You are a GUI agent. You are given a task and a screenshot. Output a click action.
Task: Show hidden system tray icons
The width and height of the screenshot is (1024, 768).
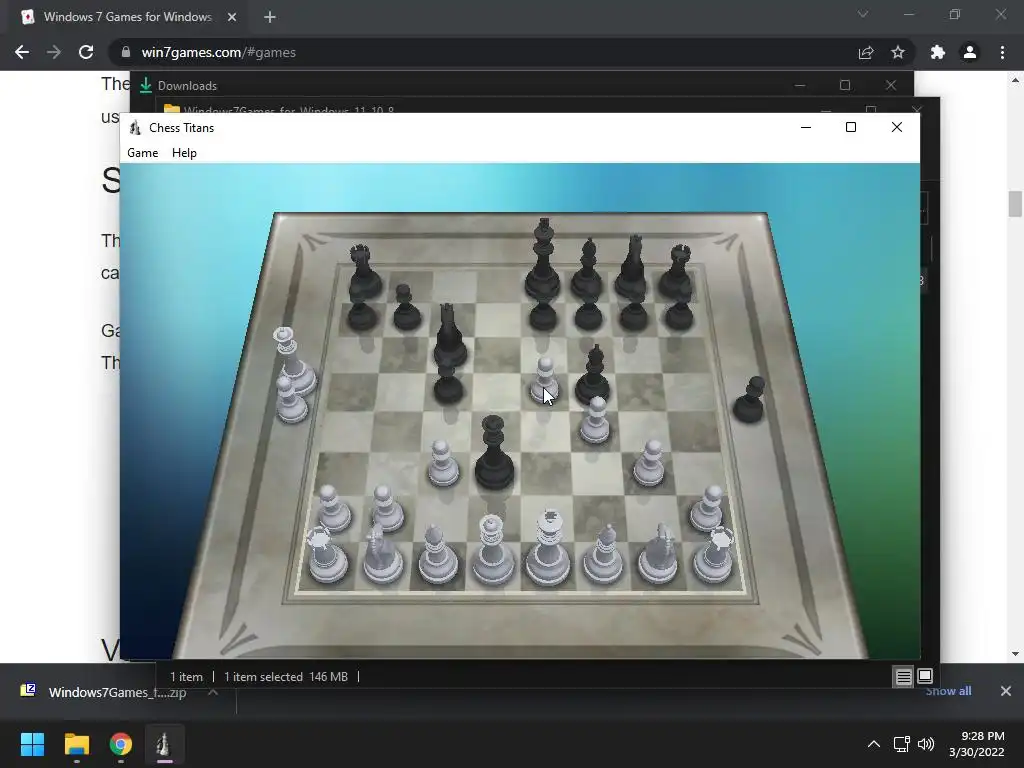(874, 744)
